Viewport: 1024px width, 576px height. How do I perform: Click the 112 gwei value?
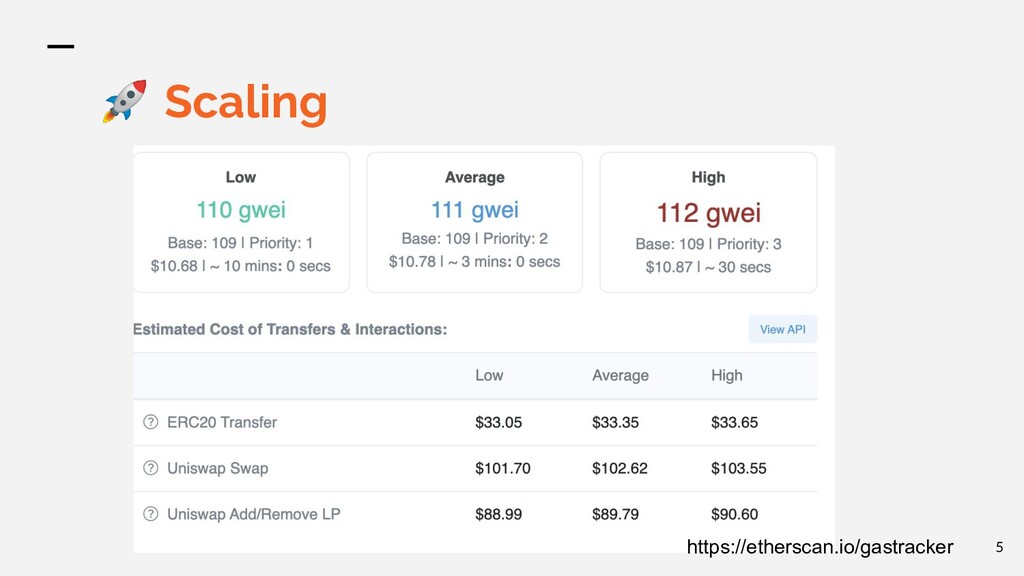[708, 212]
